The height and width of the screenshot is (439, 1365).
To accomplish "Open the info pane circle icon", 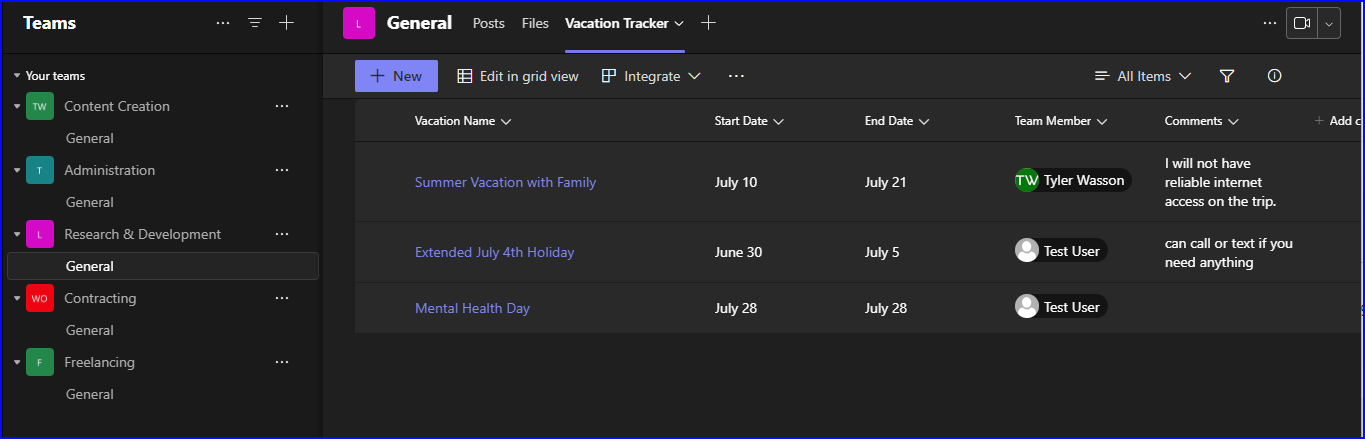I will coord(1274,76).
